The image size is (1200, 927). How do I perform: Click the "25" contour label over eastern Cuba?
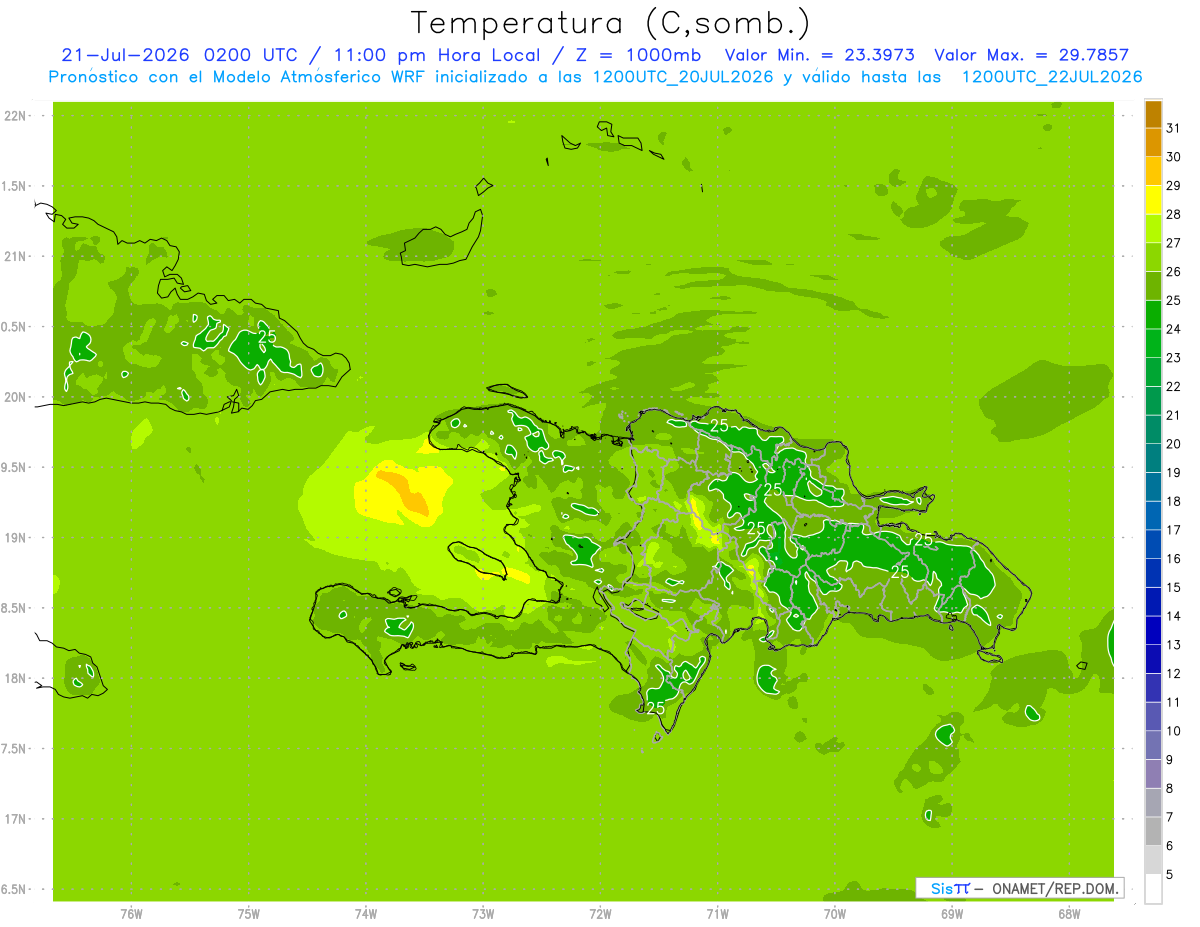click(x=267, y=337)
